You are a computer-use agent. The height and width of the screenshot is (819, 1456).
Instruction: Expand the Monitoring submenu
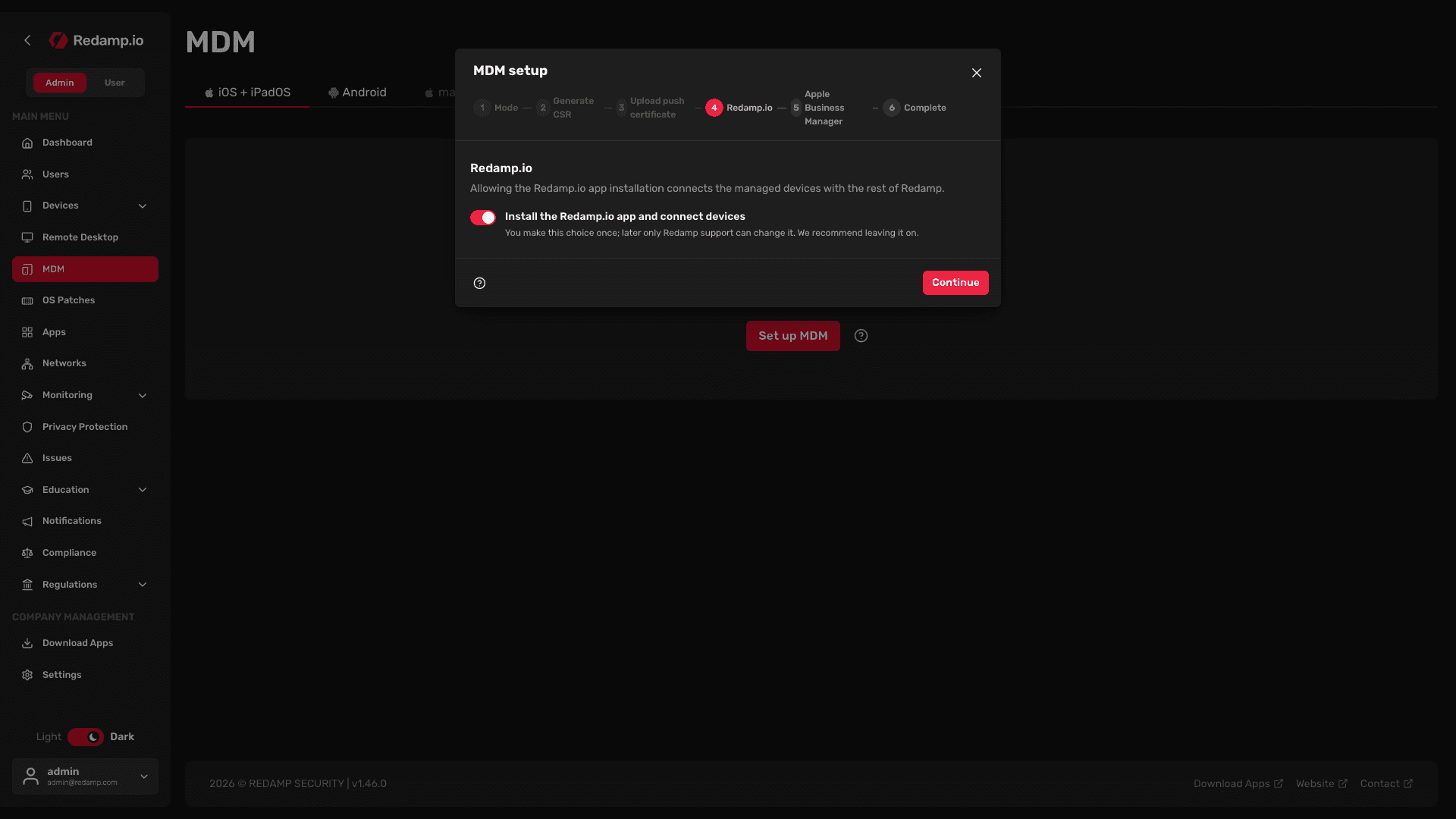click(x=143, y=395)
